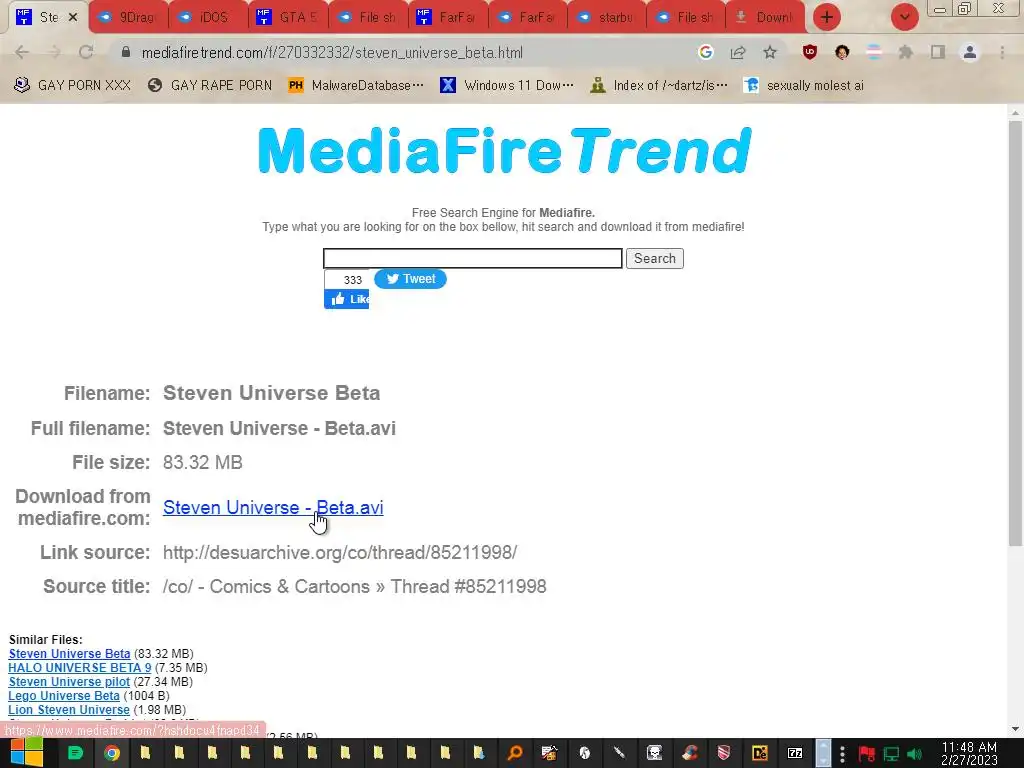The height and width of the screenshot is (768, 1024).
Task: Switch to the iDOS tab
Action: [x=208, y=18]
